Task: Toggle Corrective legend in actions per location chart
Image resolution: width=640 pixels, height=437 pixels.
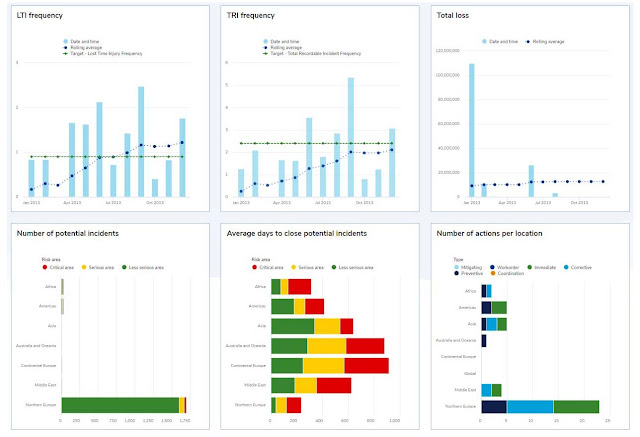Action: click(x=578, y=267)
